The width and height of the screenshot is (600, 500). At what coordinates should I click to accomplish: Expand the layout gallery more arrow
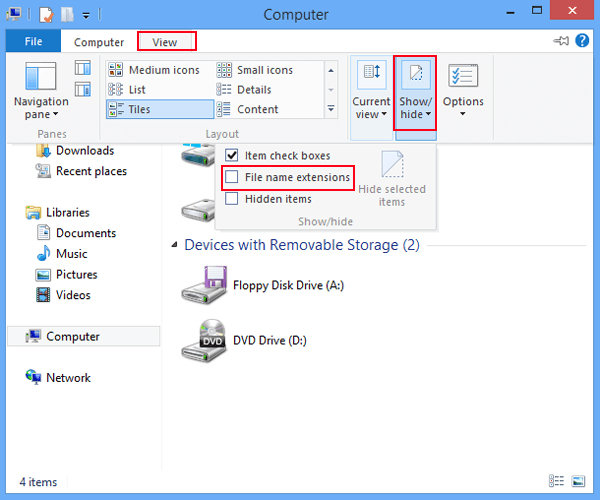pyautogui.click(x=331, y=109)
